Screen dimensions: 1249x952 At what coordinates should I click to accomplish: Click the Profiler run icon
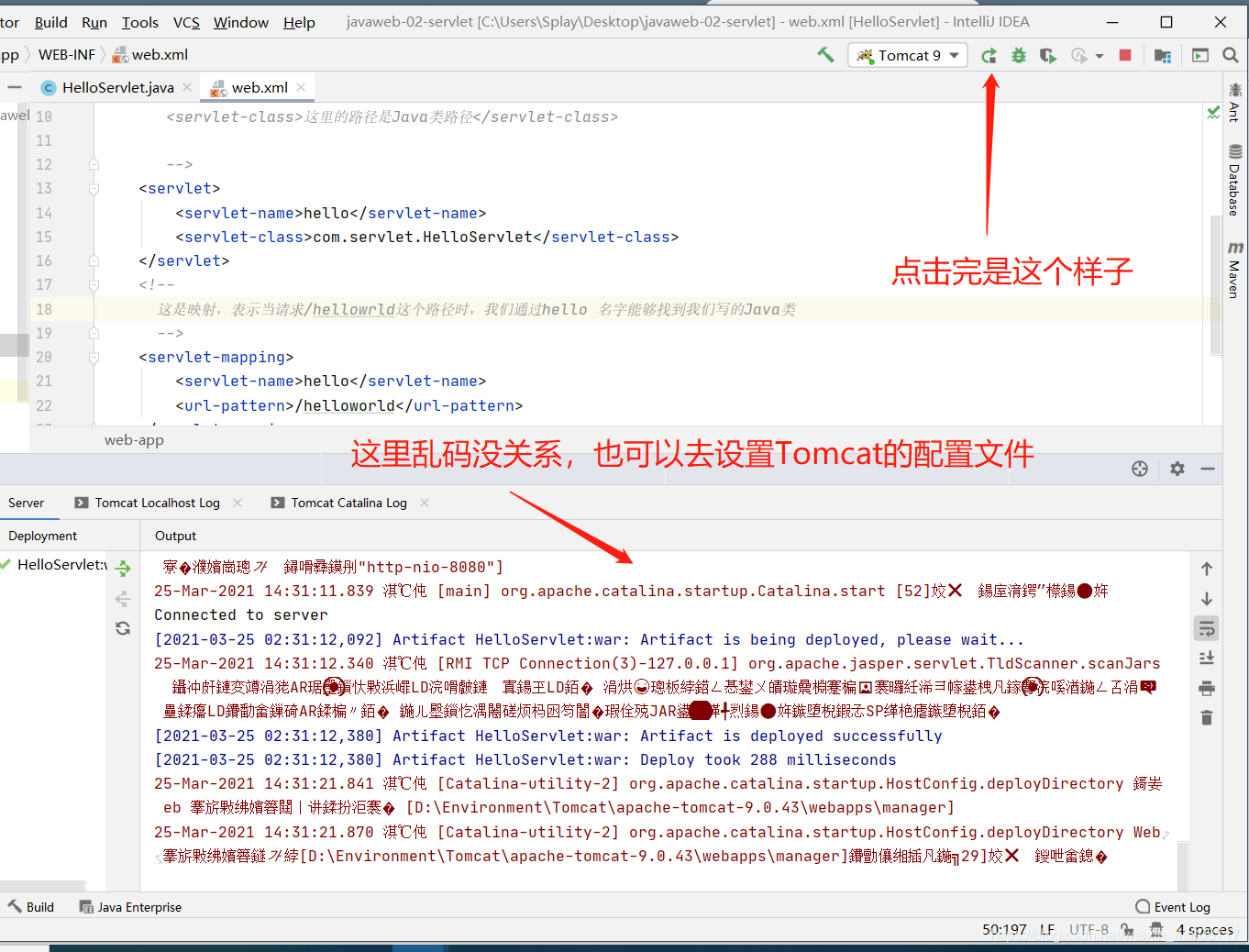click(1078, 55)
